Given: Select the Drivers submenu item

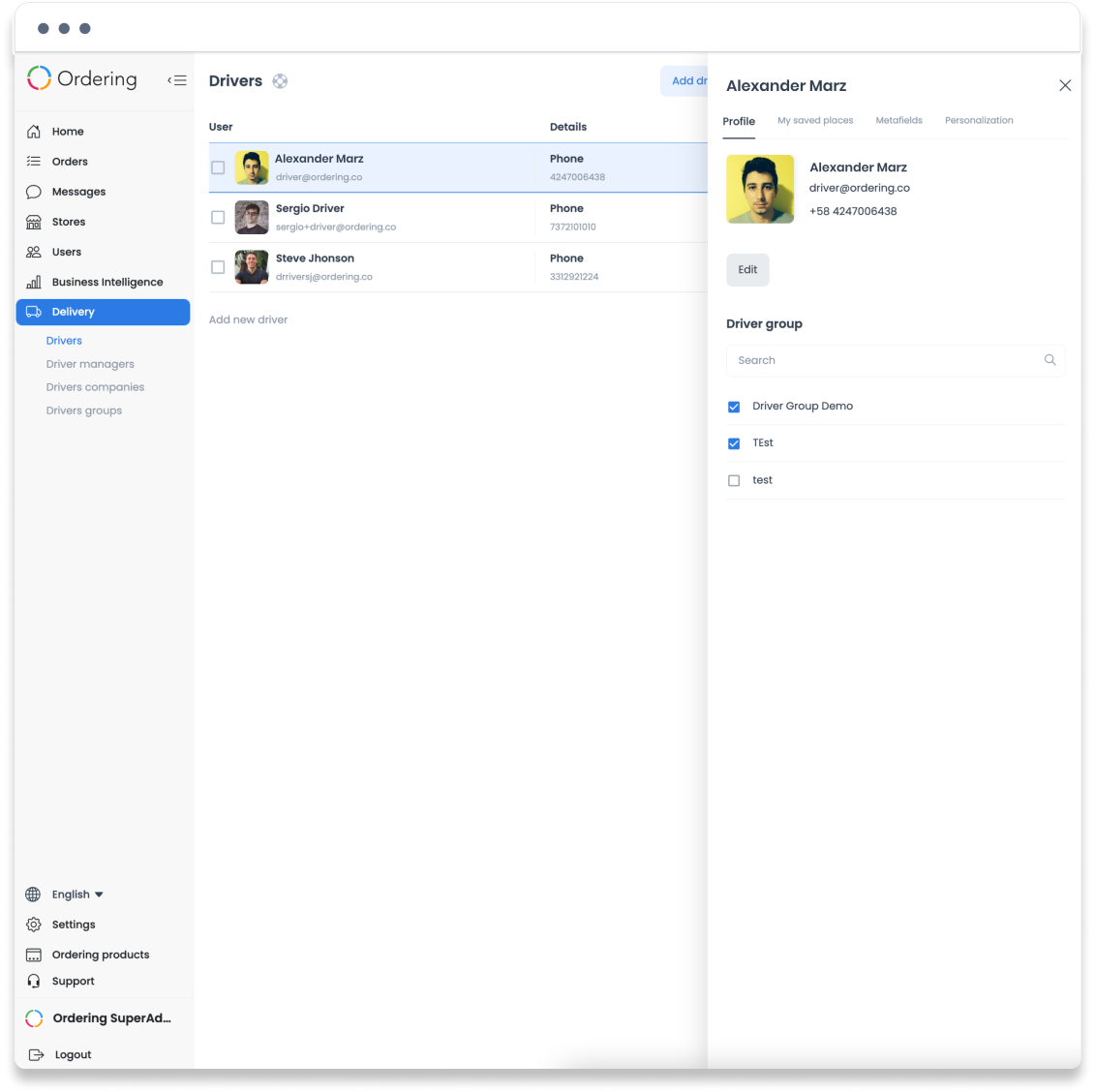Looking at the screenshot, I should coord(64,340).
